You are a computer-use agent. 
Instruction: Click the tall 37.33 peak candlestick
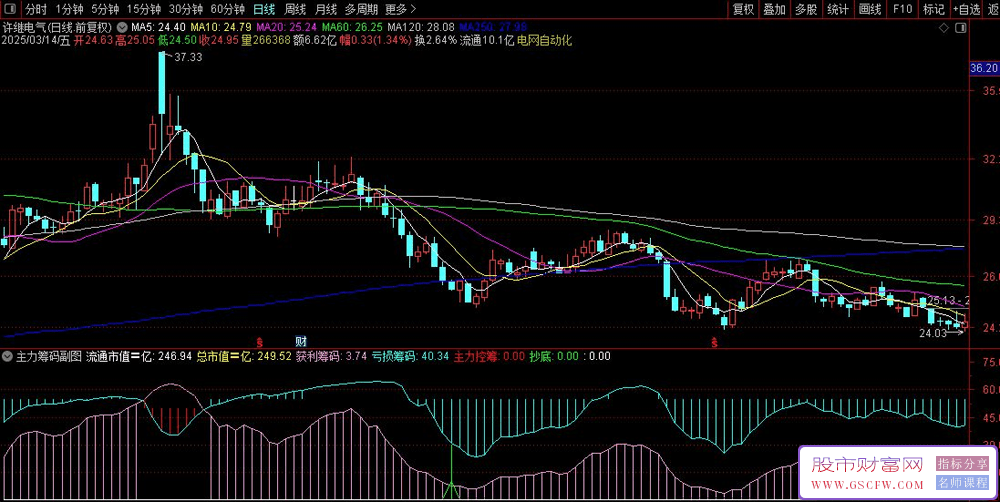point(162,82)
